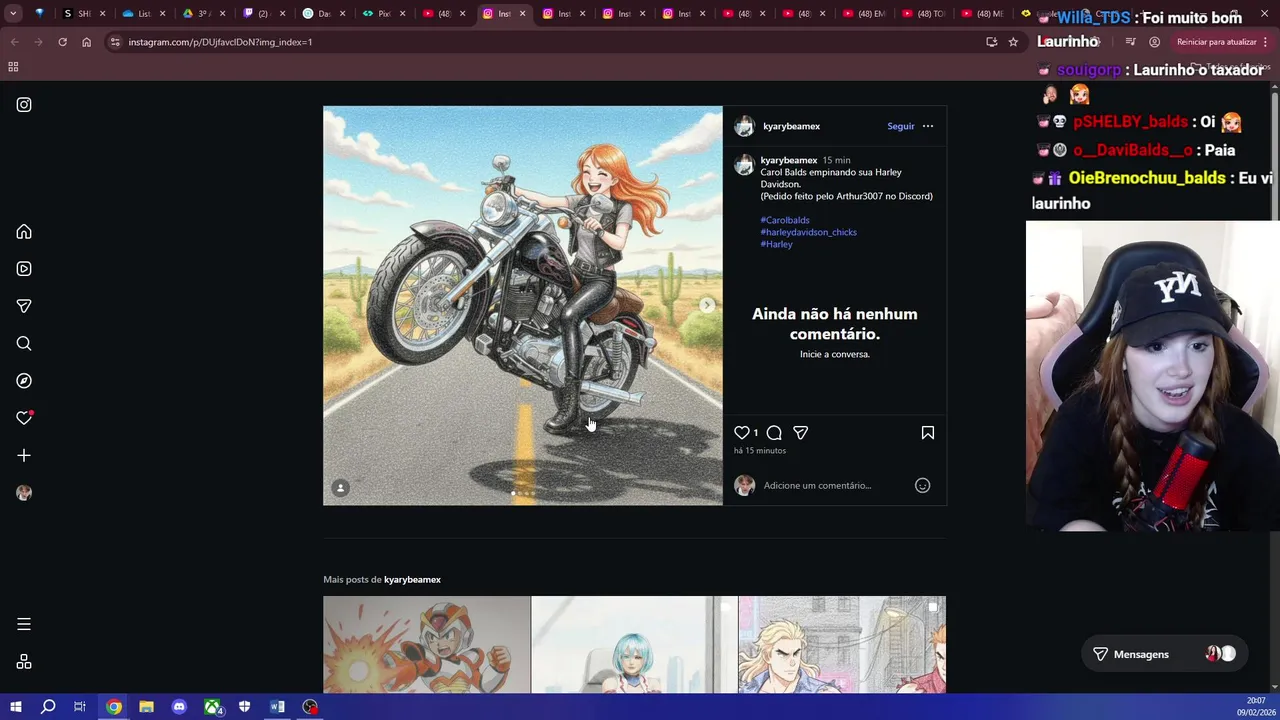Open the Meta apps icon at sidebar bottom

[x=24, y=662]
